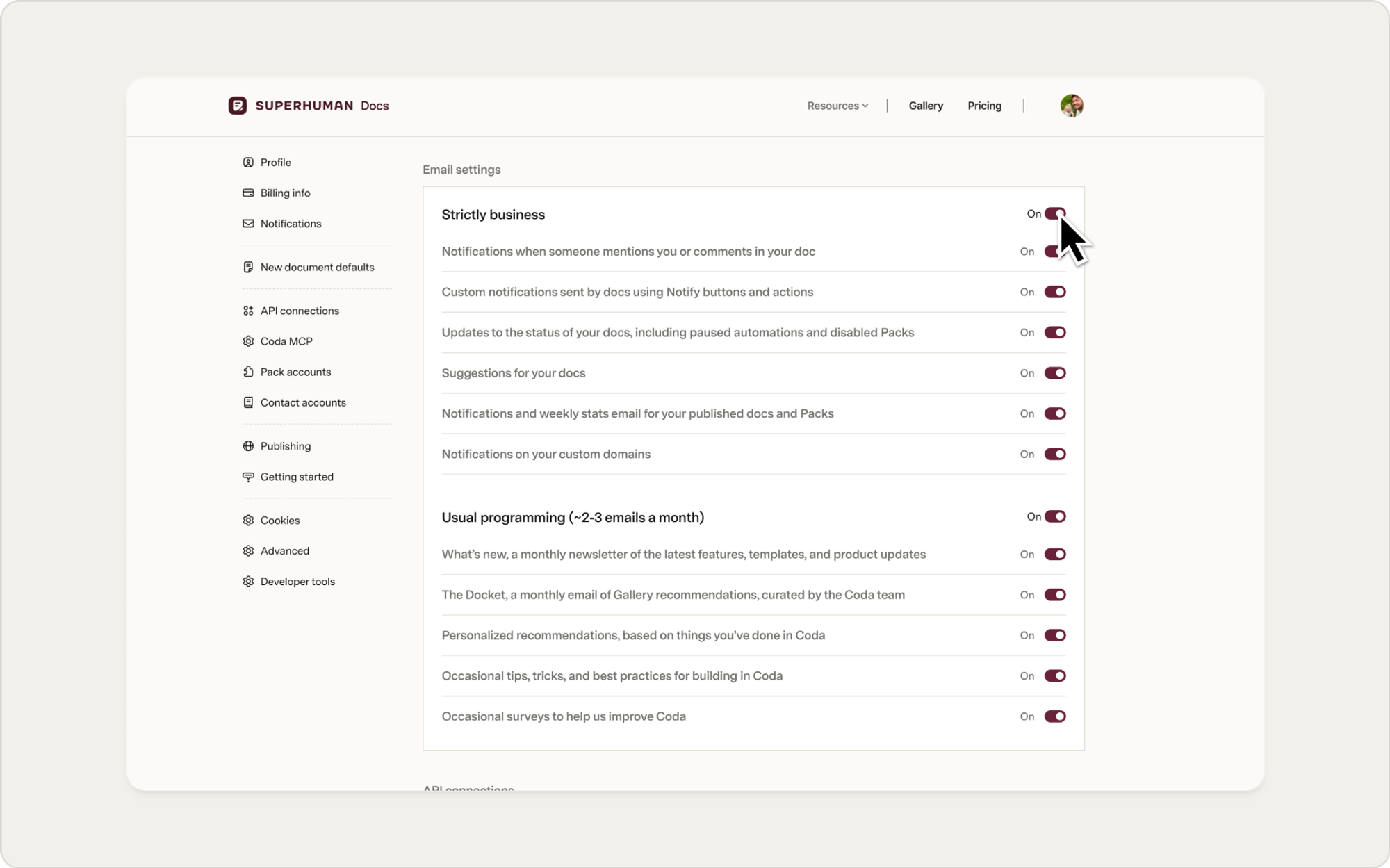This screenshot has height=868, width=1390.
Task: Toggle Notifications on your custom domains
Action: coord(1054,455)
